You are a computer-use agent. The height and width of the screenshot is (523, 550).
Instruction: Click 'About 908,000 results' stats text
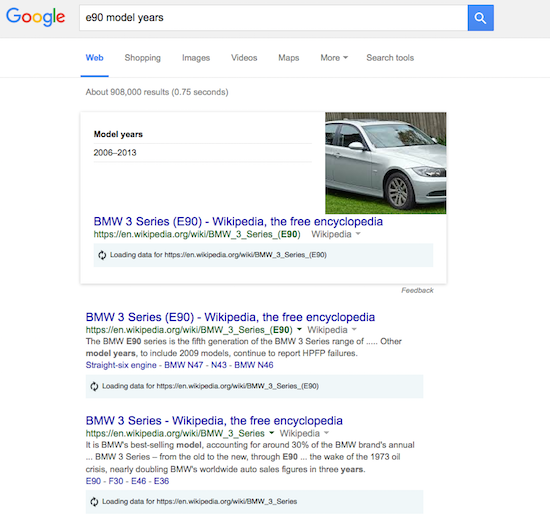pyautogui.click(x=157, y=92)
